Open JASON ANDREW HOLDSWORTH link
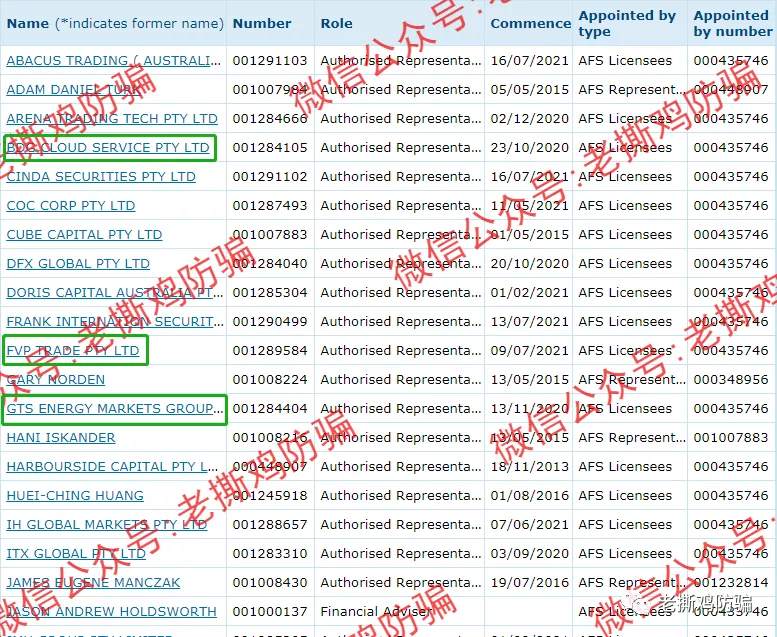The width and height of the screenshot is (777, 637). pos(111,612)
